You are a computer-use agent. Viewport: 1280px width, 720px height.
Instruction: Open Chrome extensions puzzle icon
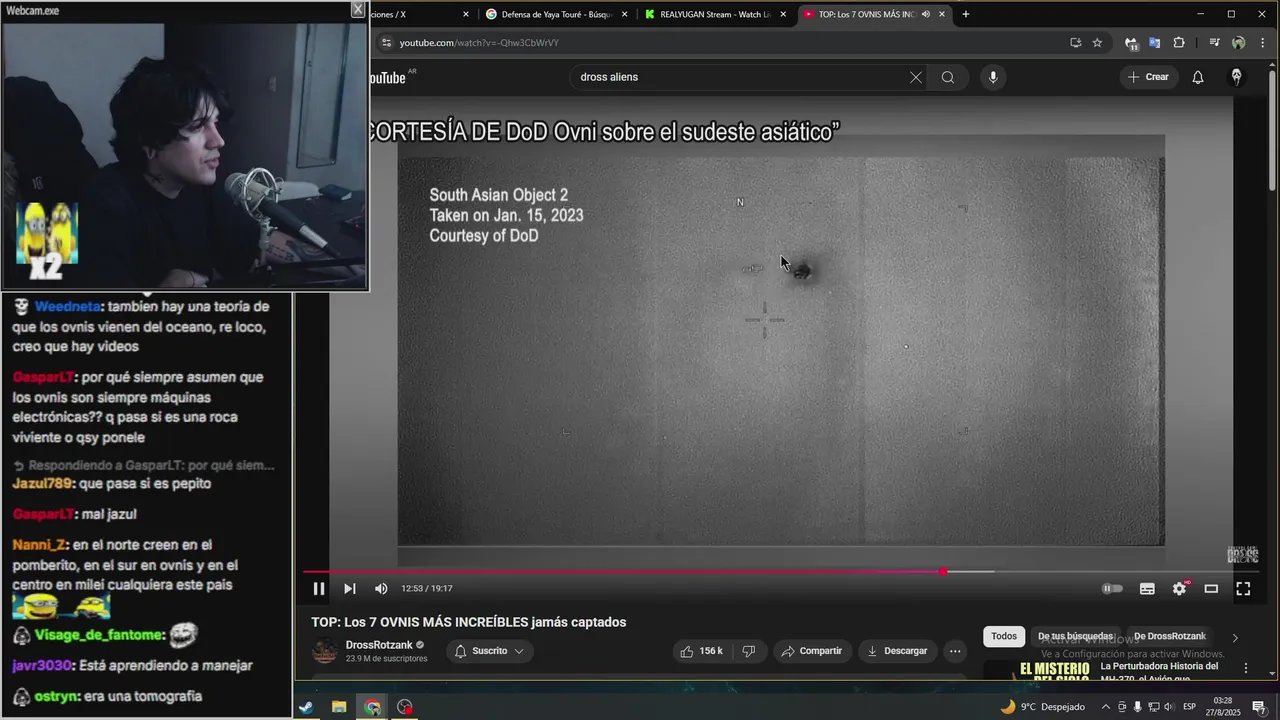(1179, 43)
